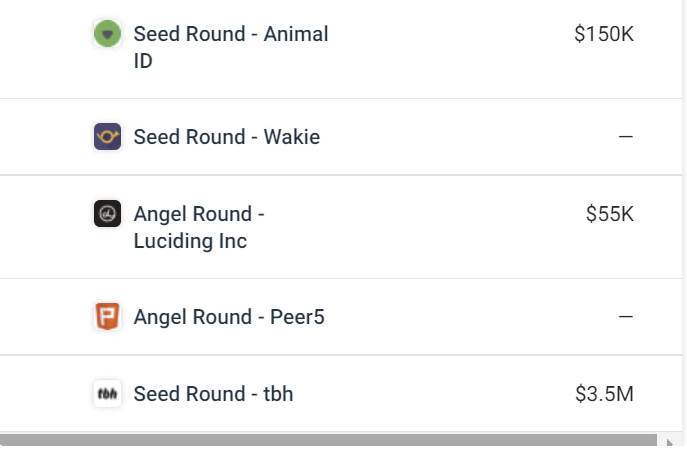Open the Angel Round - Peer5 link
The image size is (687, 455).
[229, 317]
